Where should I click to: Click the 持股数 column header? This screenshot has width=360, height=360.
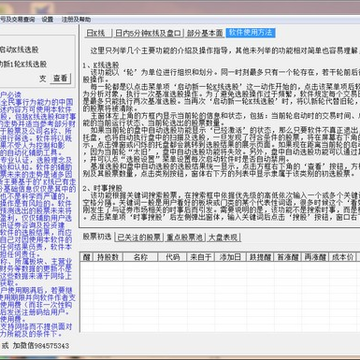pos(108,257)
